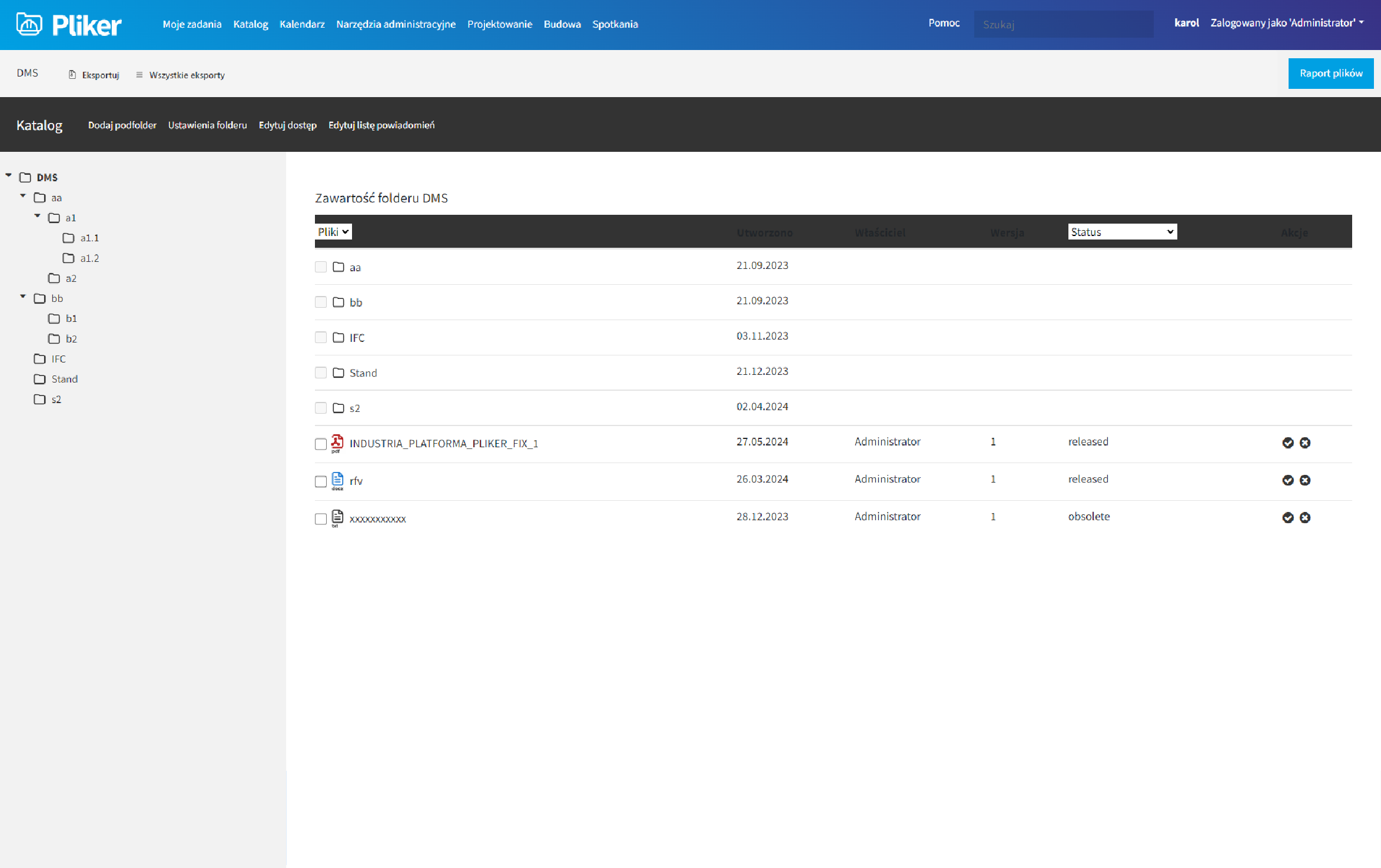Open the Status filter dropdown
Screen dimensions: 1381x868
tap(1122, 232)
